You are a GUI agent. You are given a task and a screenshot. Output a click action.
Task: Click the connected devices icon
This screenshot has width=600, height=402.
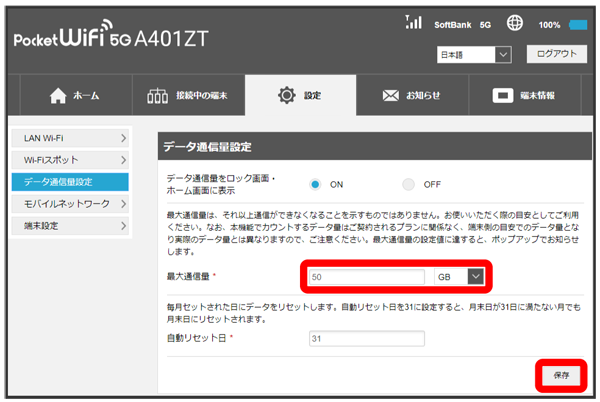(160, 96)
